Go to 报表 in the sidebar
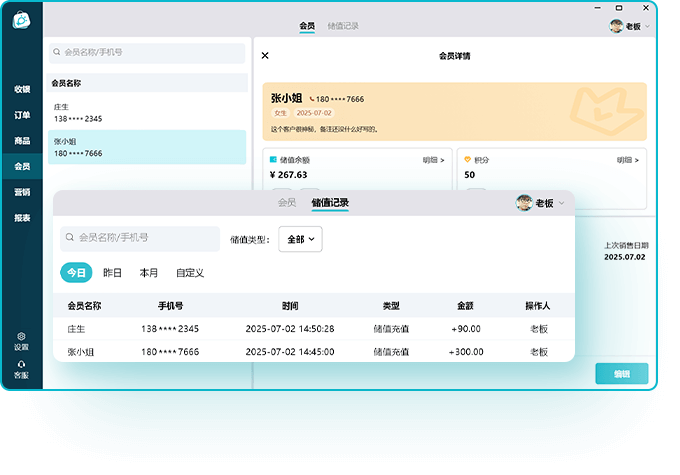The image size is (680, 475). click(x=22, y=218)
